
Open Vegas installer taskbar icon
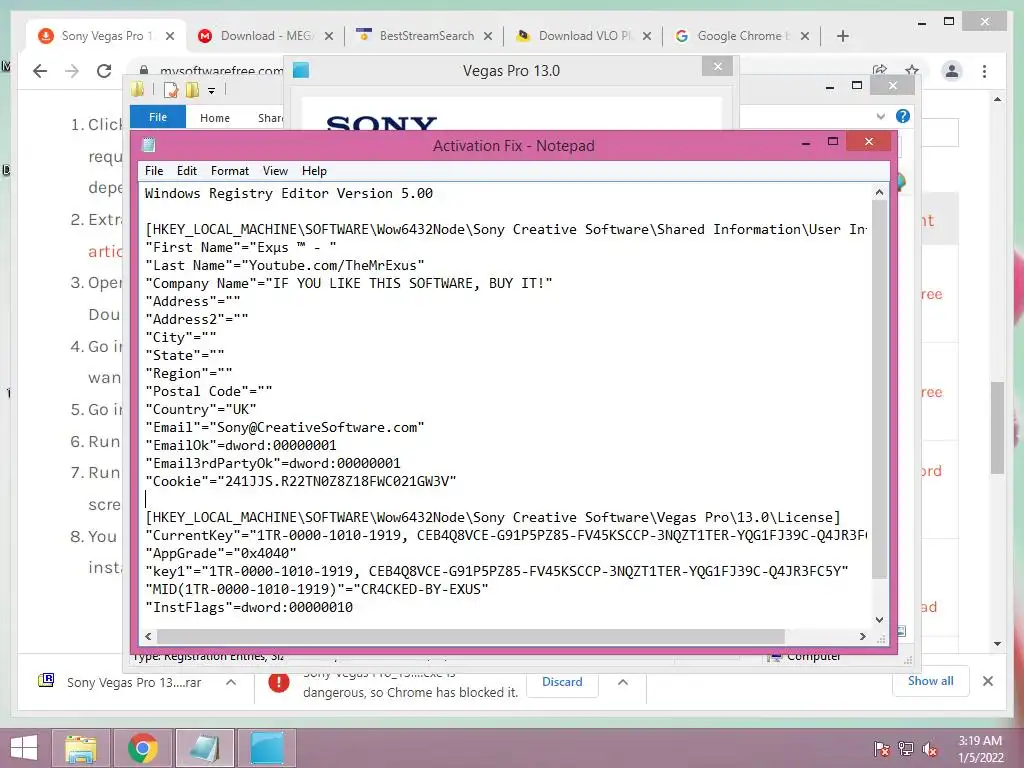[268, 748]
